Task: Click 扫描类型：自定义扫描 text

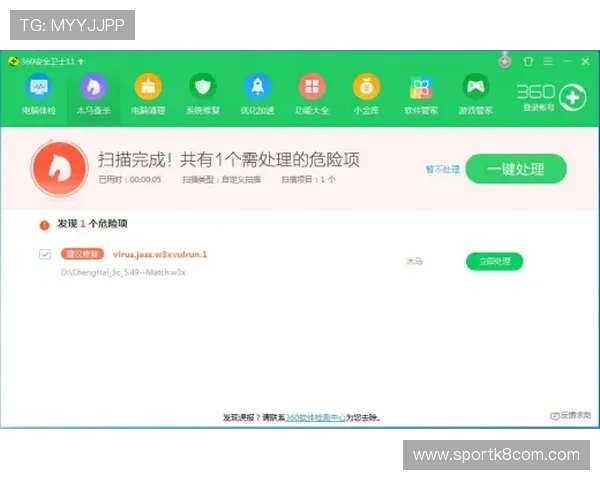Action: click(x=222, y=180)
